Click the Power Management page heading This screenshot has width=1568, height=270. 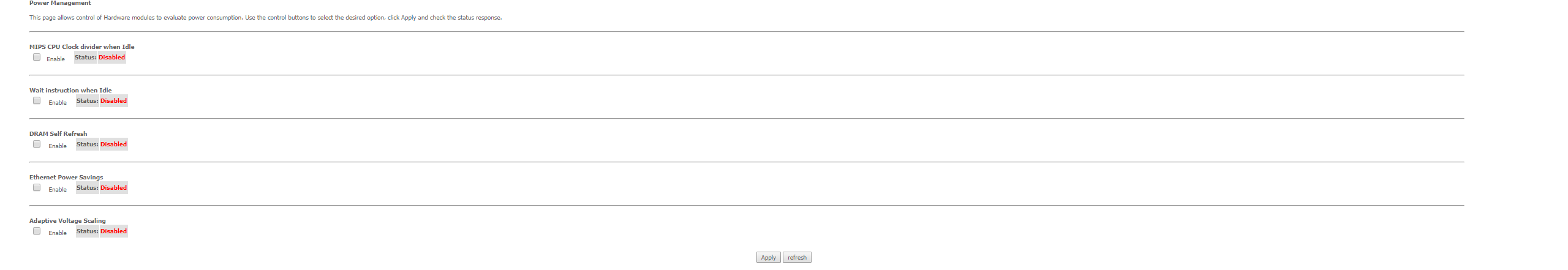point(60,3)
